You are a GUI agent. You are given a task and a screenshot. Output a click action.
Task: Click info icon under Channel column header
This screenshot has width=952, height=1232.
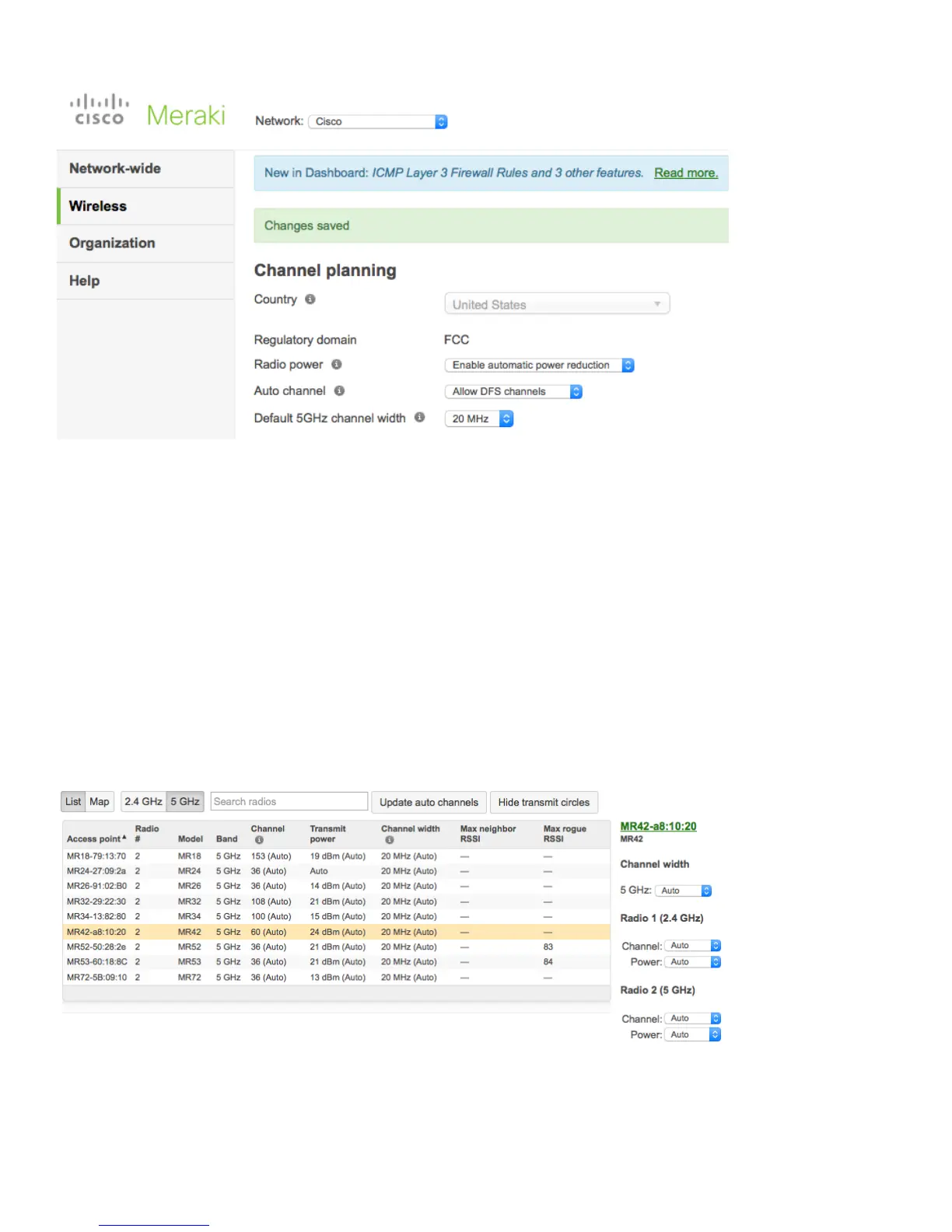(x=259, y=840)
